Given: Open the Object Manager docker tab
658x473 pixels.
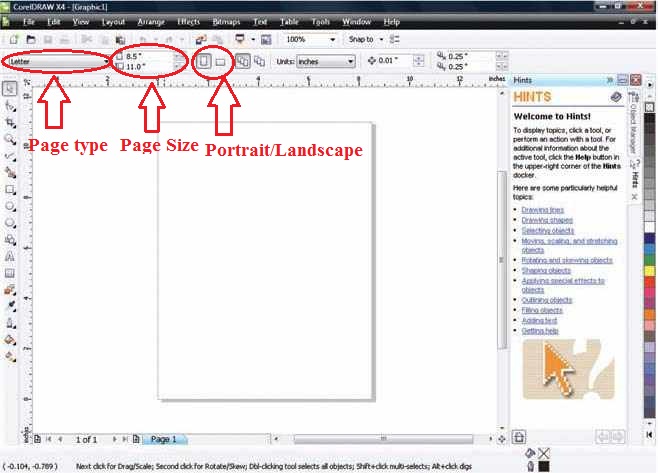Looking at the screenshot, I should [x=633, y=125].
